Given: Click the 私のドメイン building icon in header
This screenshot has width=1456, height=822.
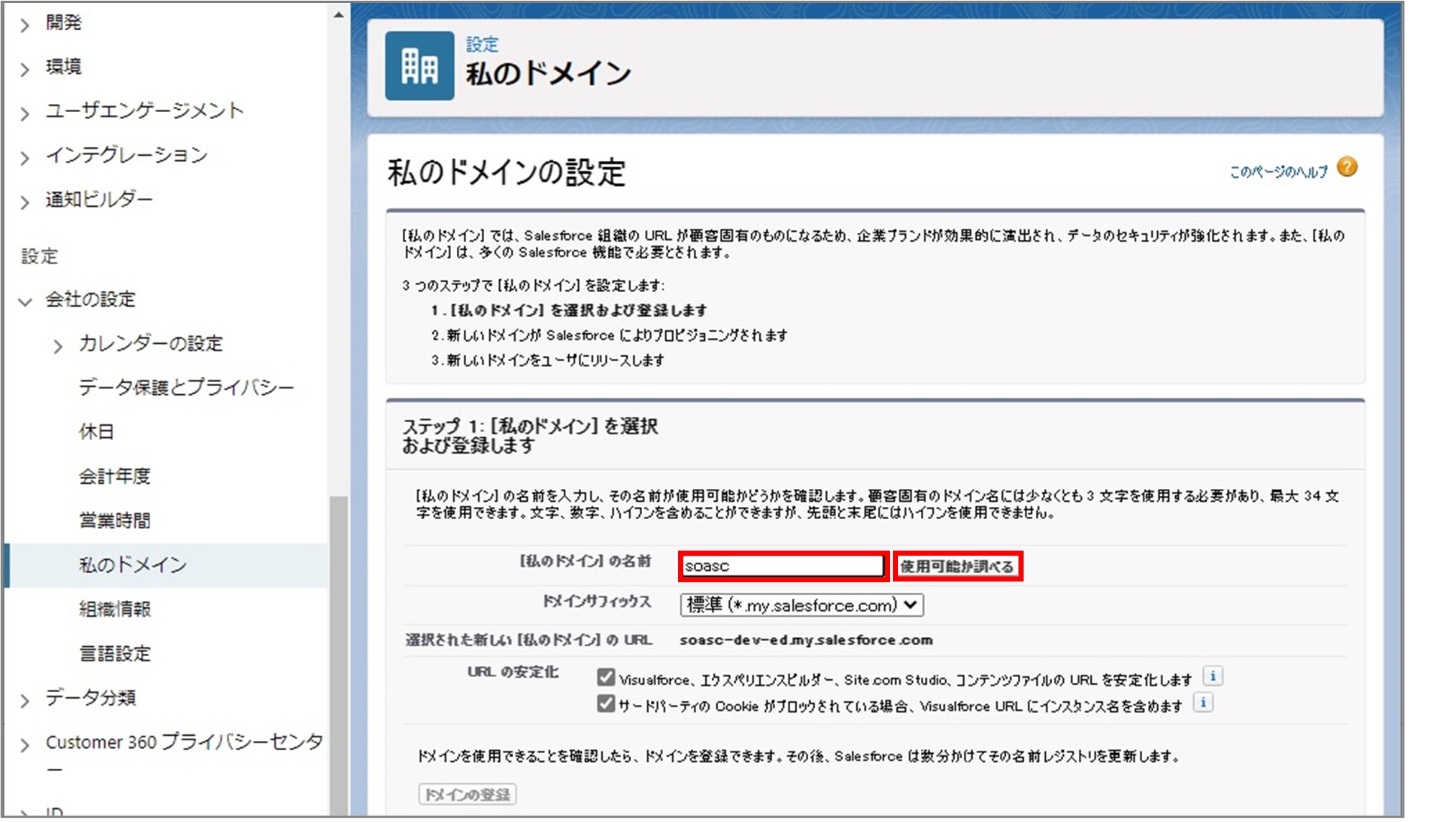Looking at the screenshot, I should pyautogui.click(x=419, y=66).
